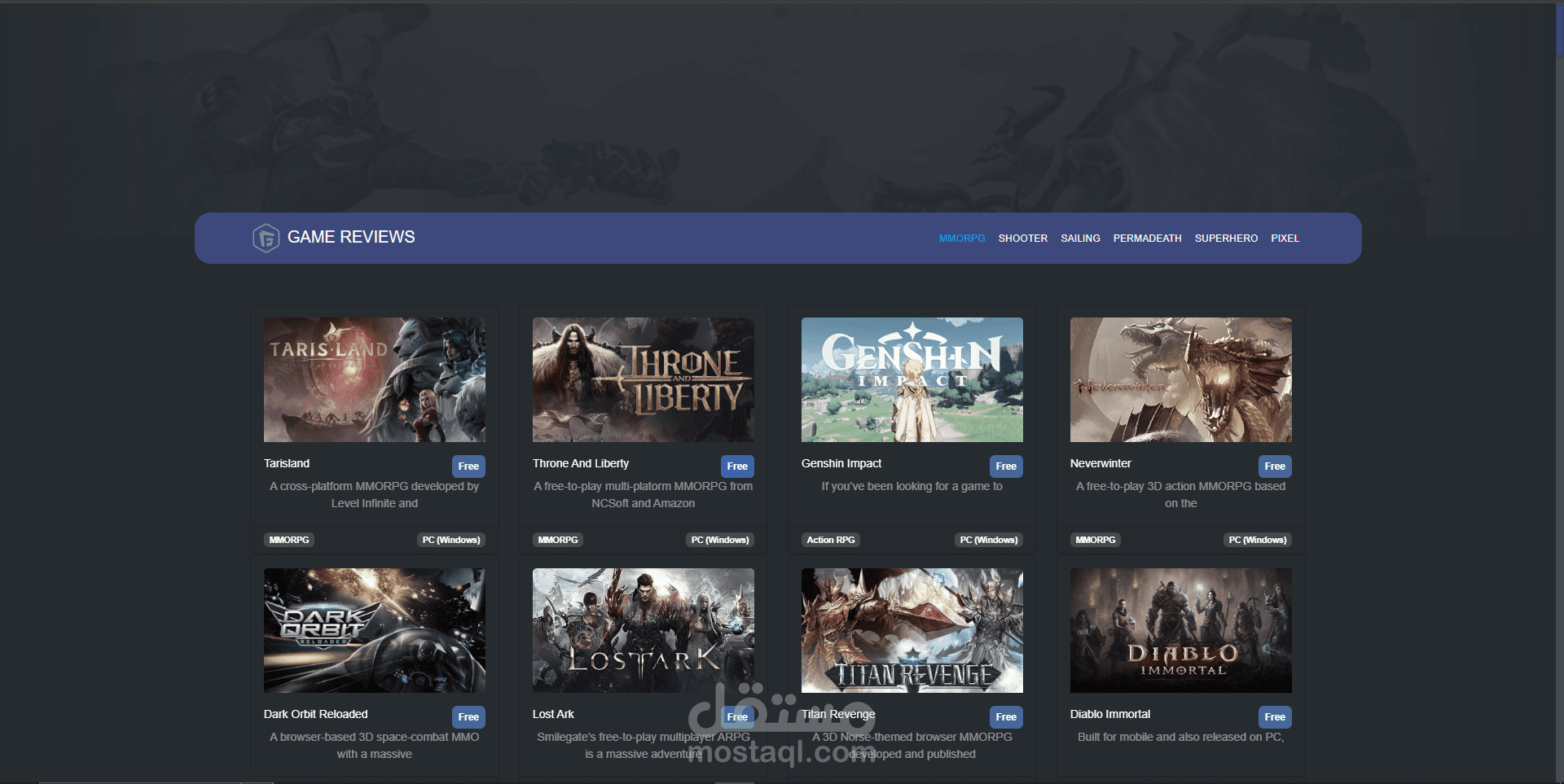Choose the PERMADEATH category
Viewport: 1564px width, 784px height.
pos(1147,239)
